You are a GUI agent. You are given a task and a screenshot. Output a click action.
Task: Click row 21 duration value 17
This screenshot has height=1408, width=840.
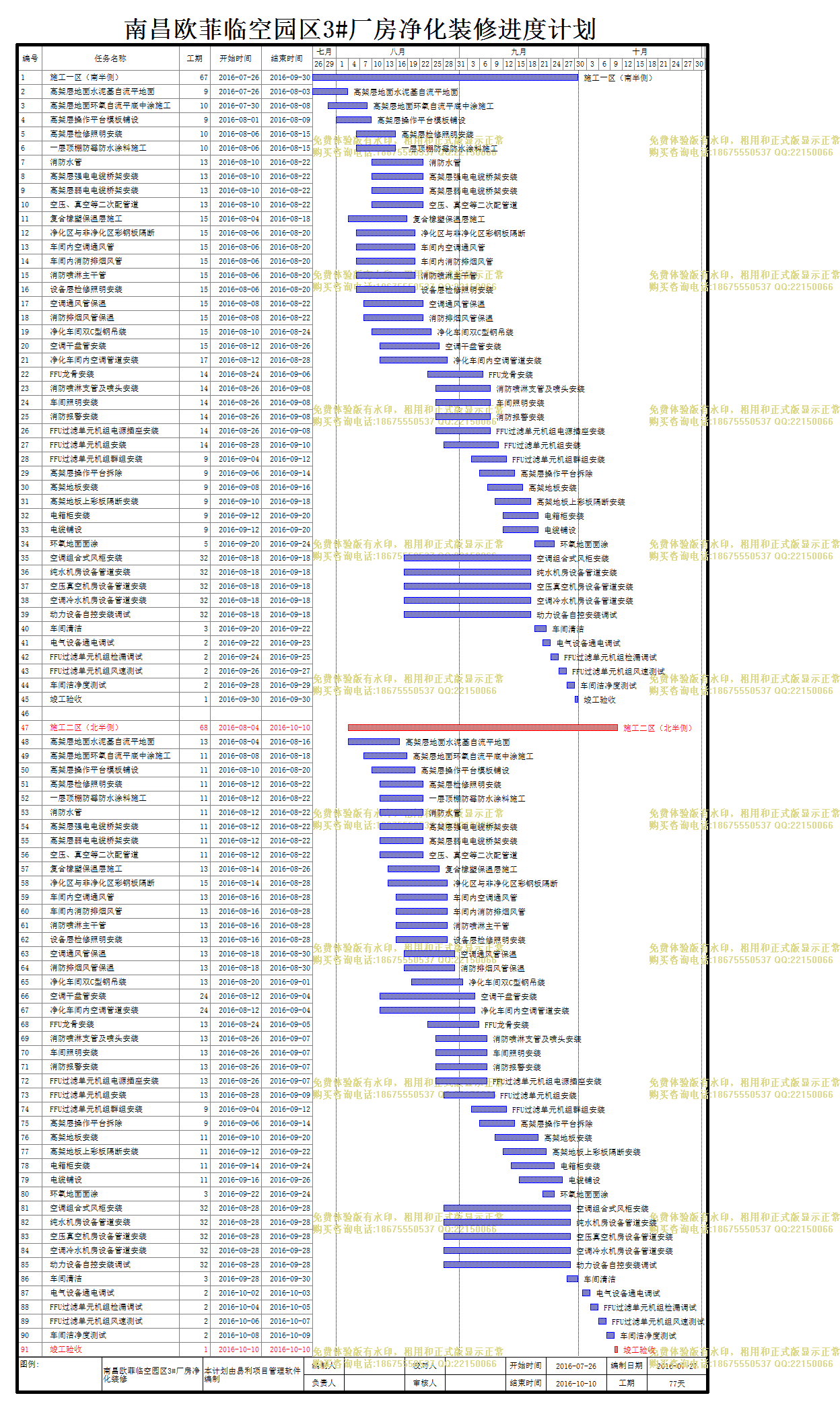click(204, 360)
